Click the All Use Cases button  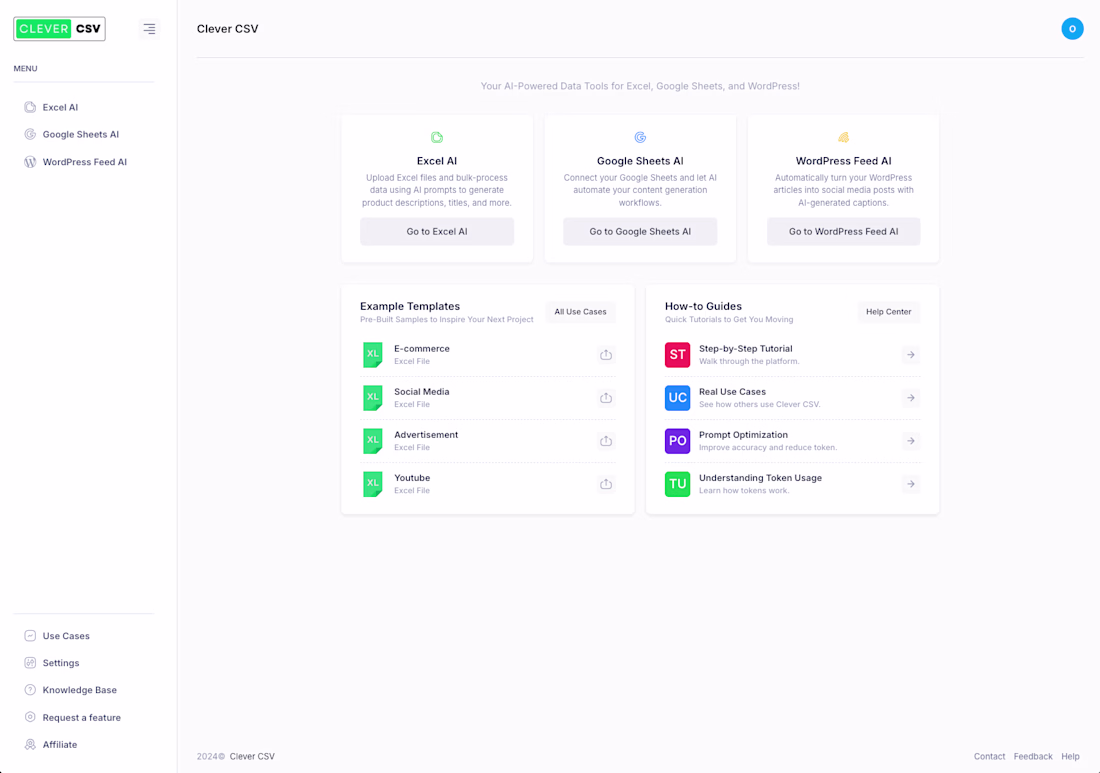click(x=580, y=312)
